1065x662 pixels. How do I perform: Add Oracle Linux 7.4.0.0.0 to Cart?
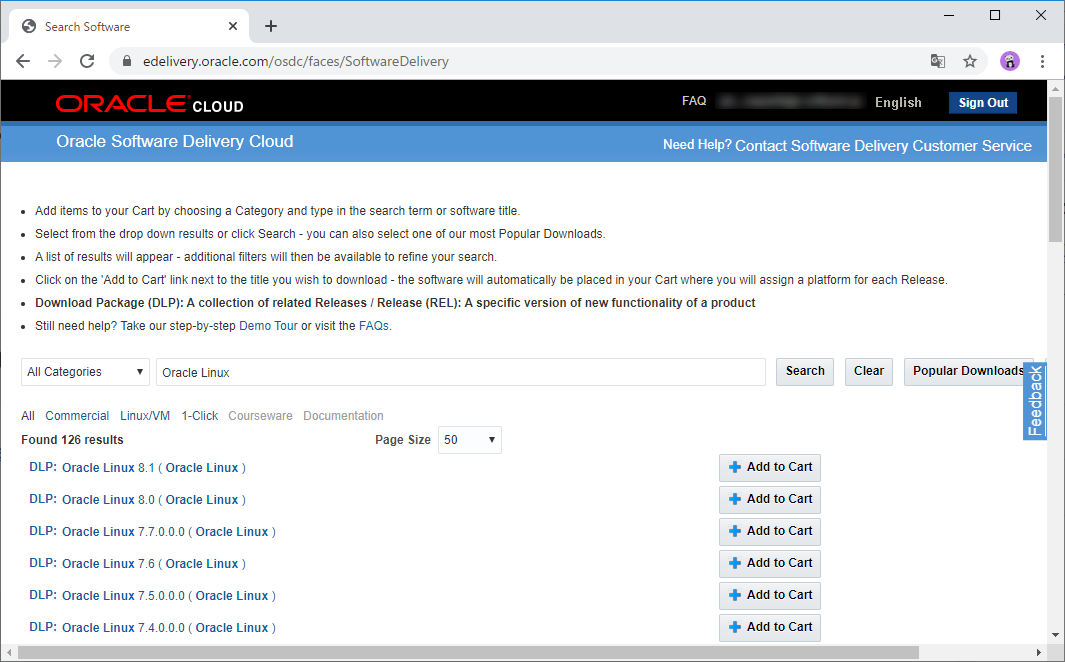point(770,627)
